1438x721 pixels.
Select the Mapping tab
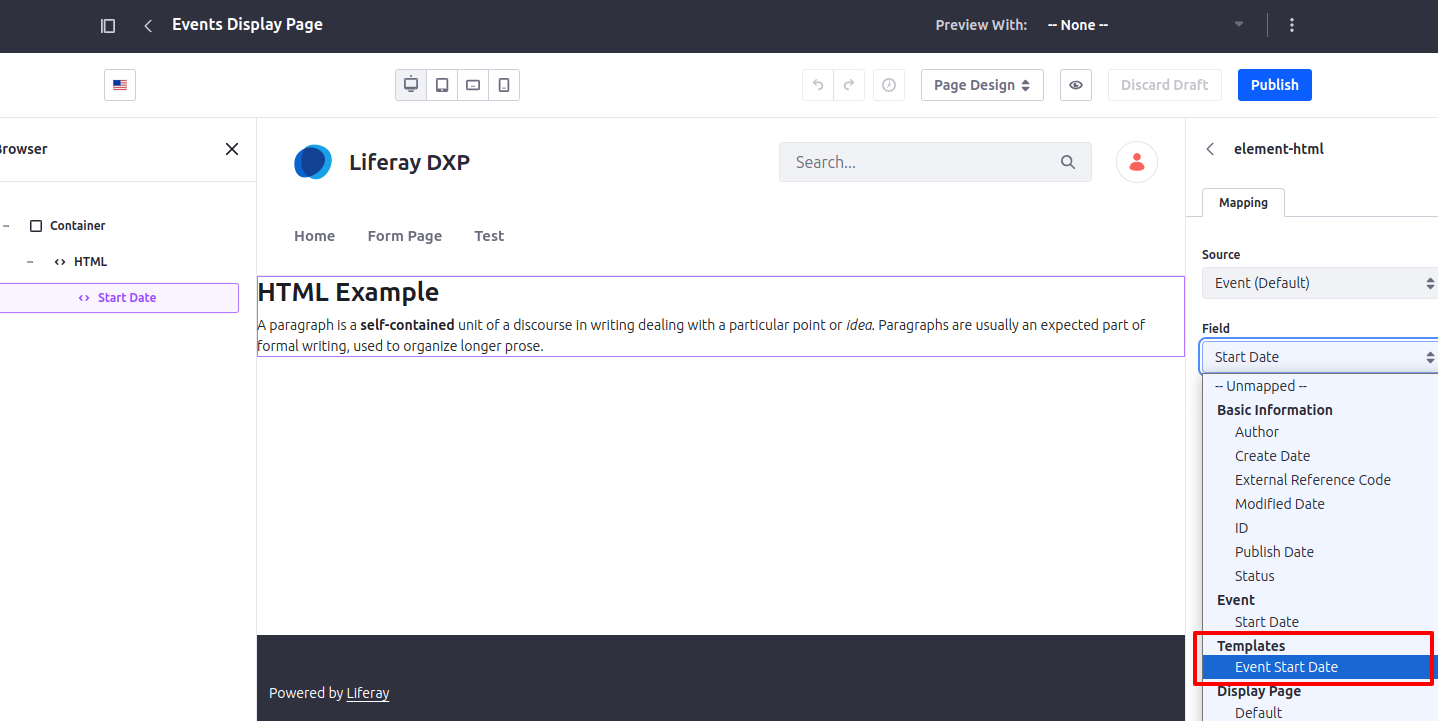[1243, 203]
